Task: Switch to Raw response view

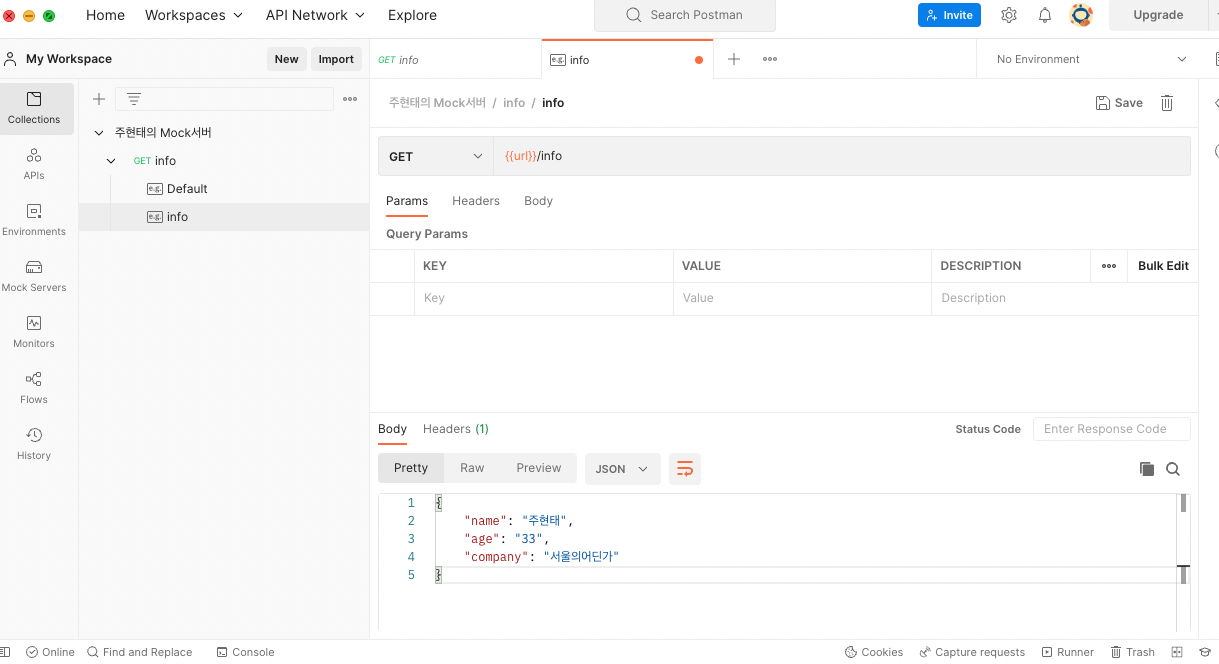Action: [x=472, y=468]
